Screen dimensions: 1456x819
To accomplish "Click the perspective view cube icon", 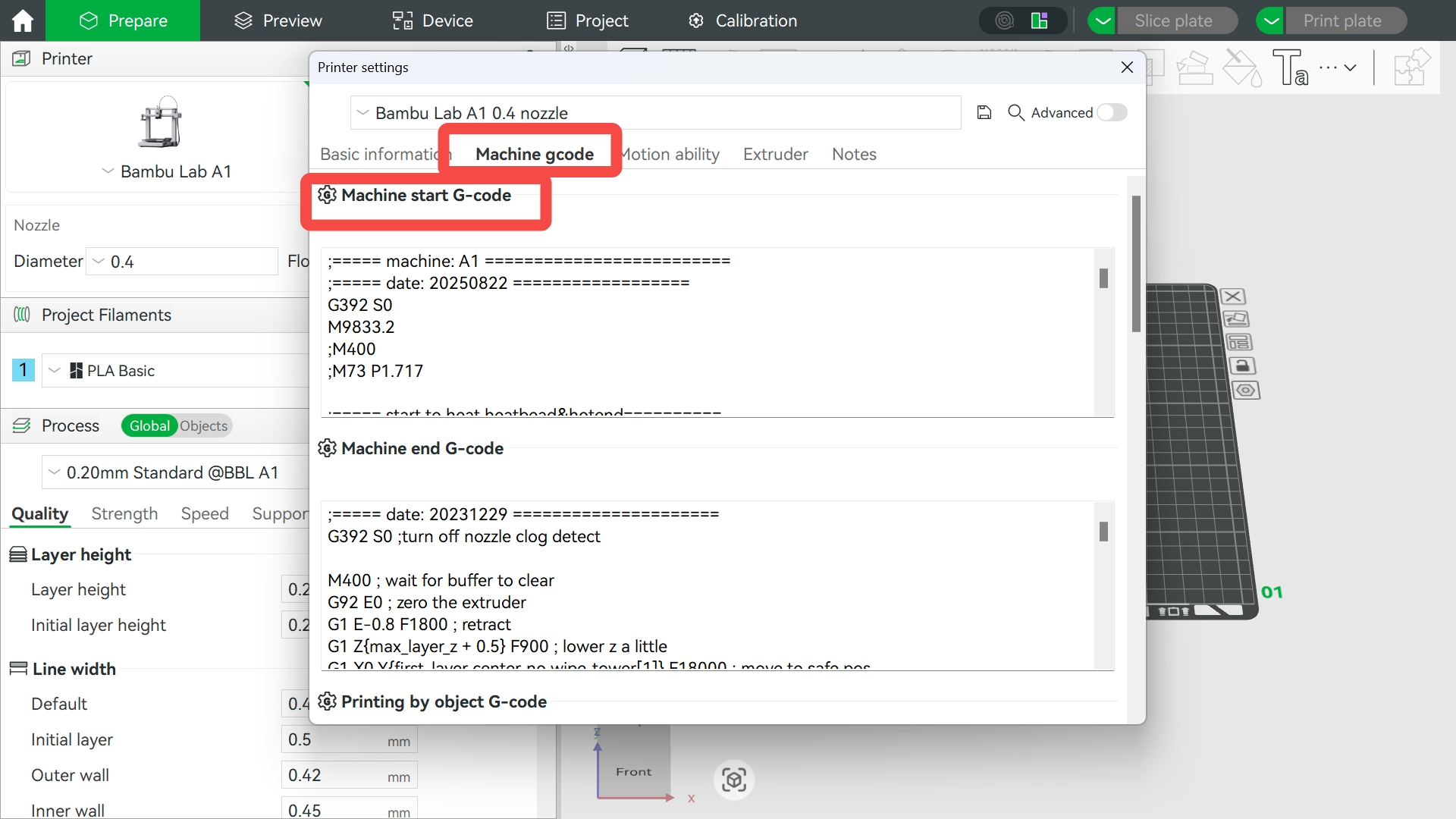I will coord(733,780).
